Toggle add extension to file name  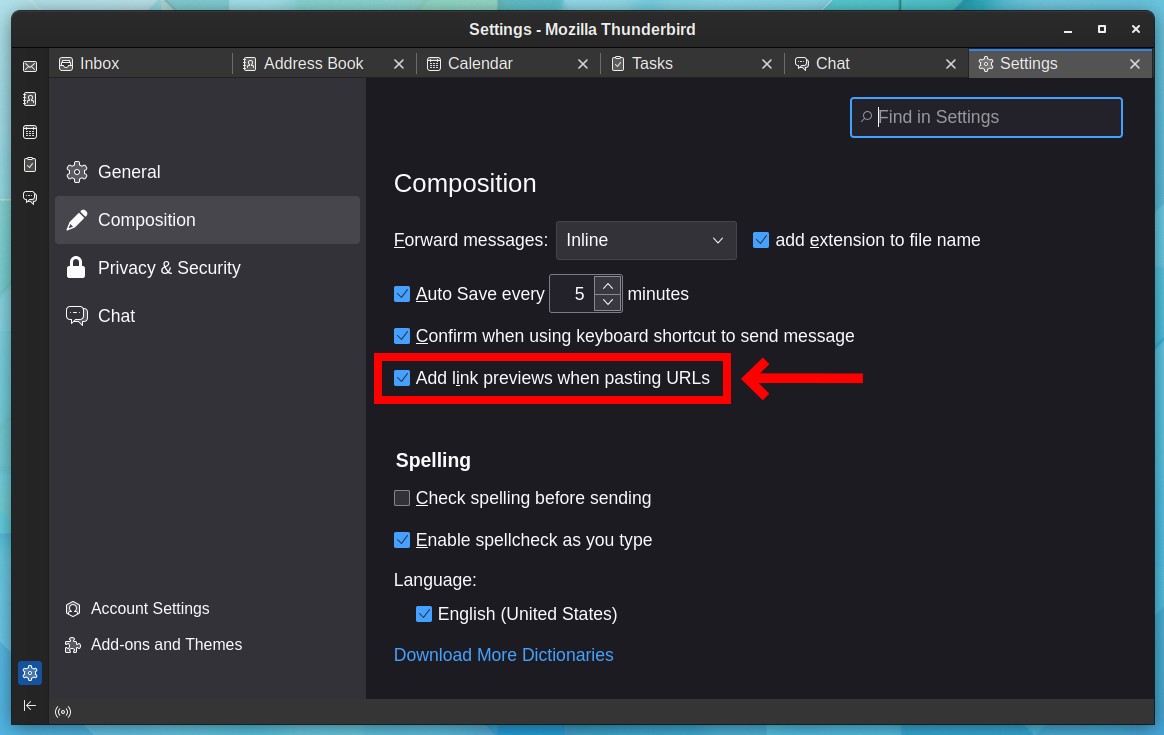point(761,240)
